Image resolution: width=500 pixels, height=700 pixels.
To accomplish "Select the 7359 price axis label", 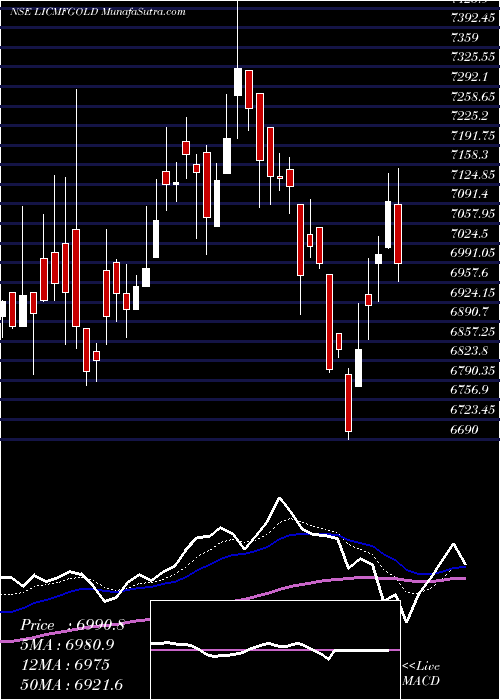I will [465, 38].
